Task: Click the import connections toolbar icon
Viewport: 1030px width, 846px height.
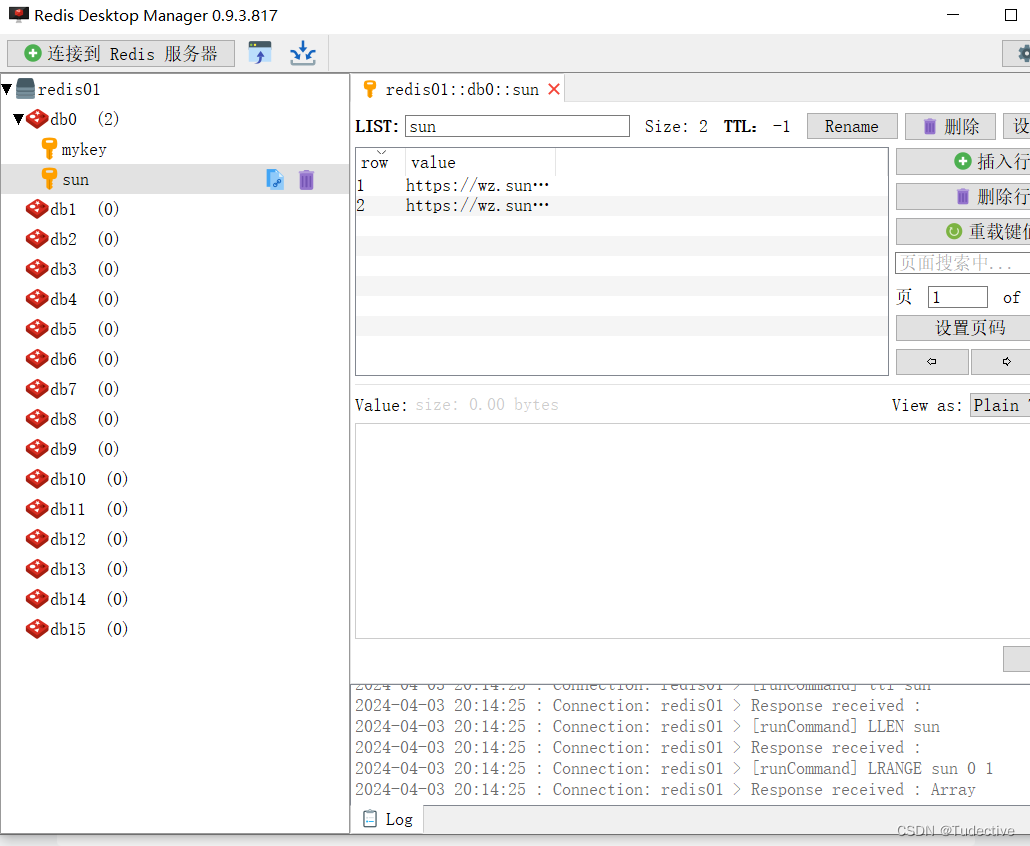Action: point(303,53)
